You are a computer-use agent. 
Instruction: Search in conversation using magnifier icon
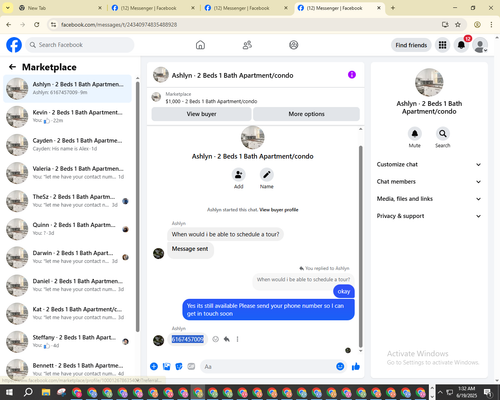pyautogui.click(x=443, y=134)
